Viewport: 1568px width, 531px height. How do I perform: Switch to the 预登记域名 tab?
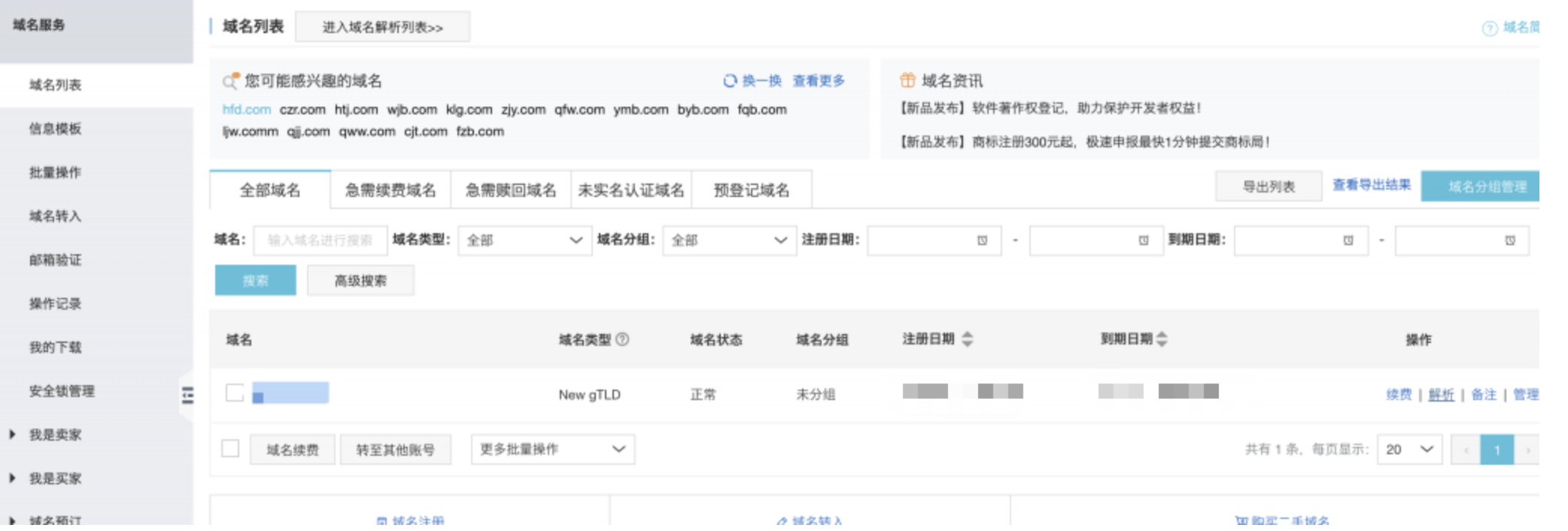pyautogui.click(x=752, y=190)
